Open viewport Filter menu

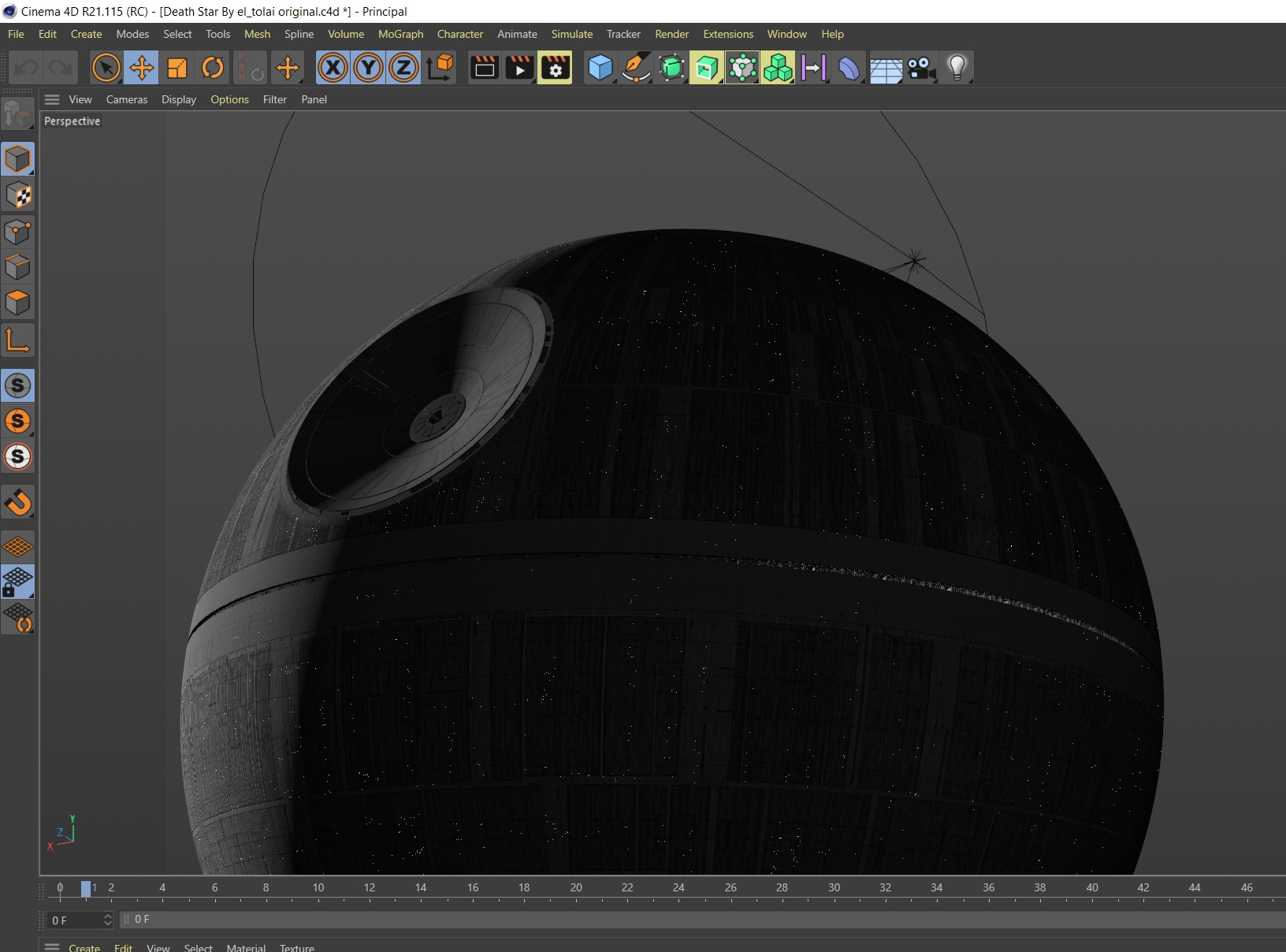[275, 99]
